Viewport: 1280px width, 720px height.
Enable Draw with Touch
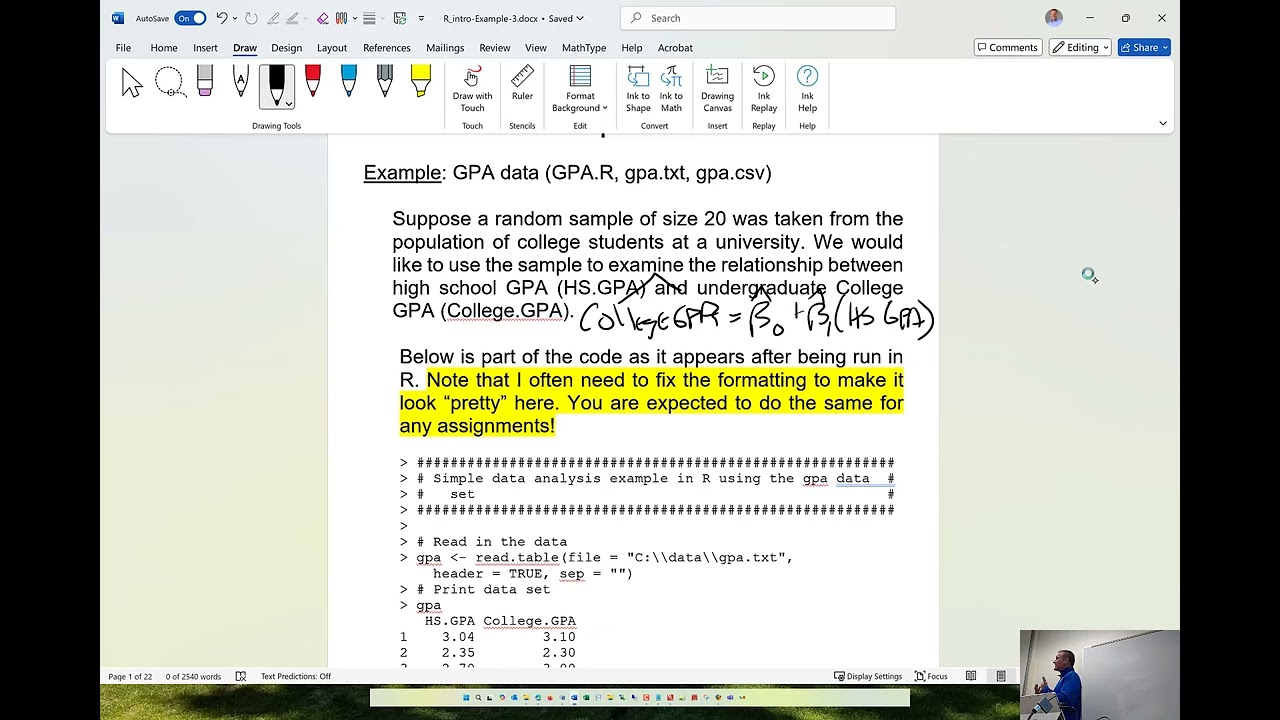(472, 89)
